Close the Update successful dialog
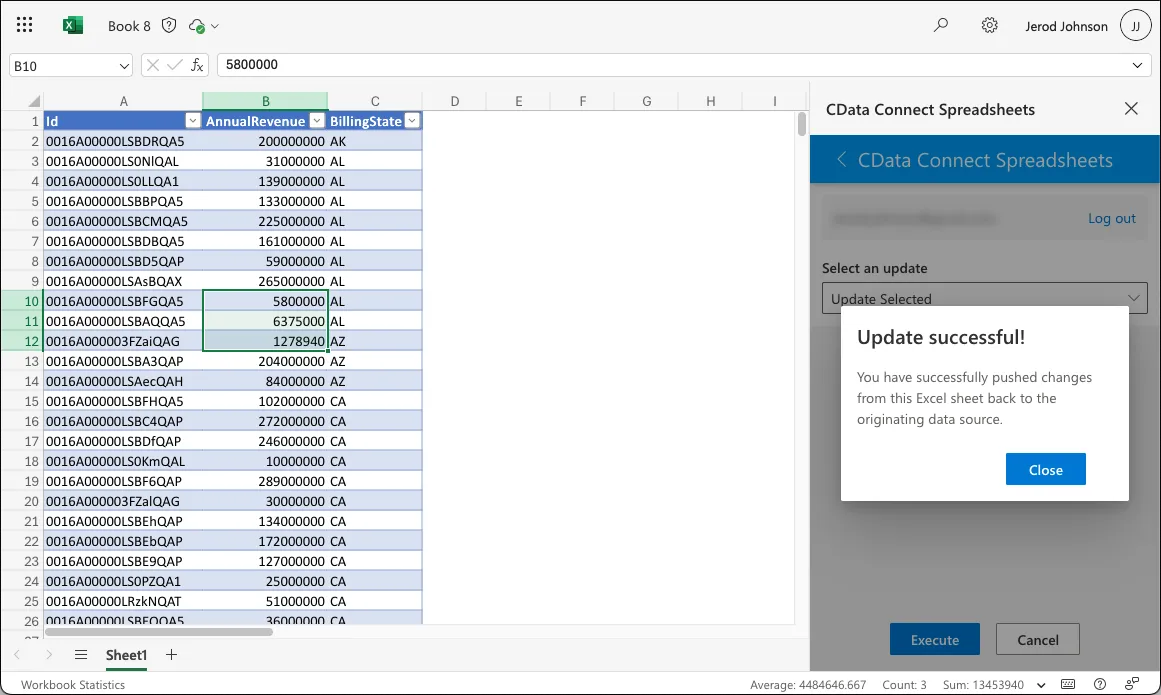Screen dimensions: 1161x695 [x=1045, y=469]
